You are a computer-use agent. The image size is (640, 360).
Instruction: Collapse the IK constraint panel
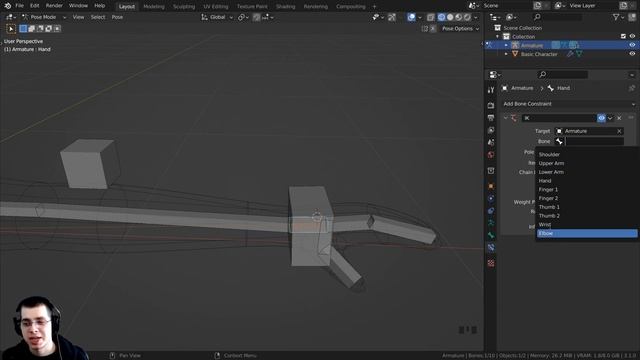coord(505,118)
